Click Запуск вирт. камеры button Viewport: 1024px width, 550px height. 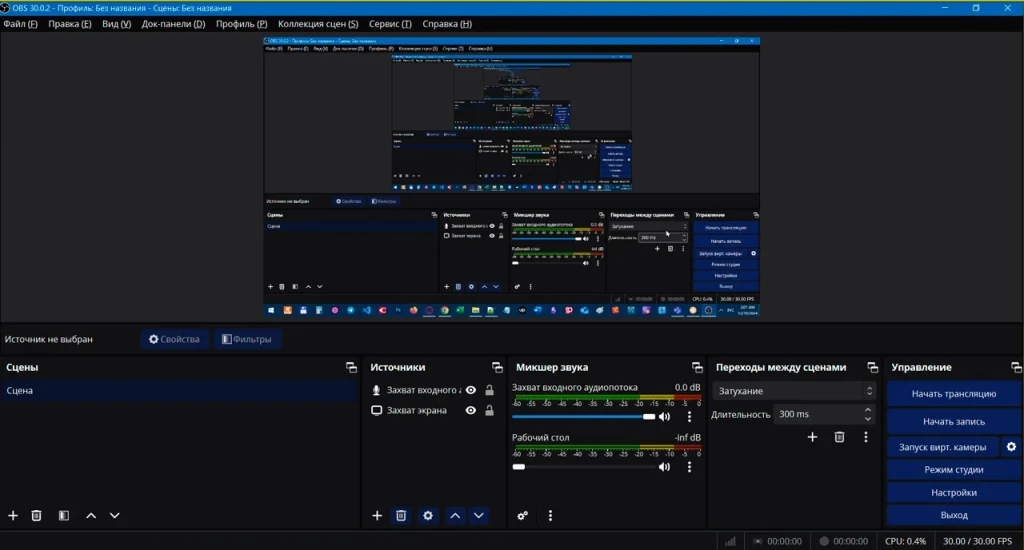pos(942,447)
